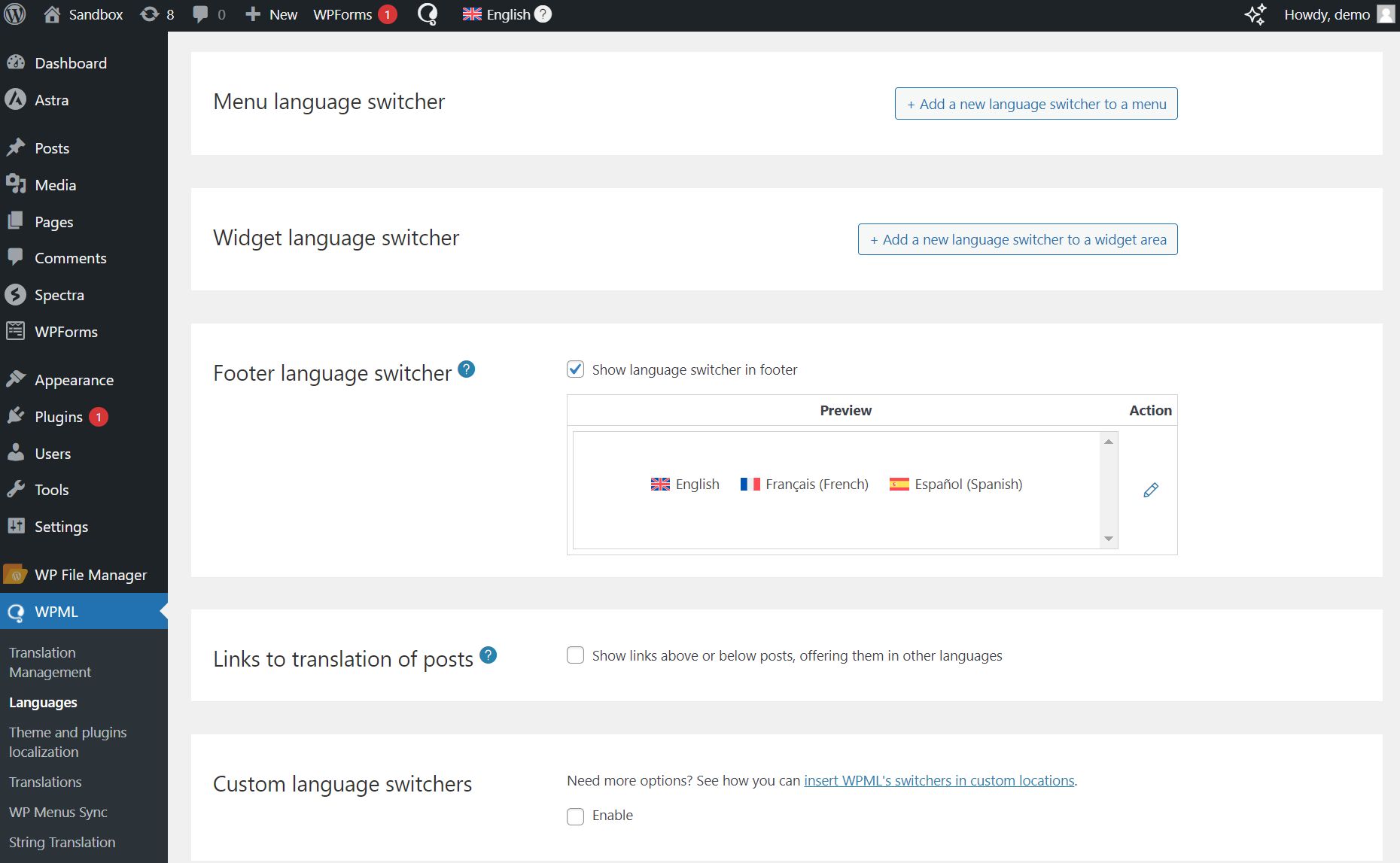Open the English language switcher in admin bar

pyautogui.click(x=497, y=14)
